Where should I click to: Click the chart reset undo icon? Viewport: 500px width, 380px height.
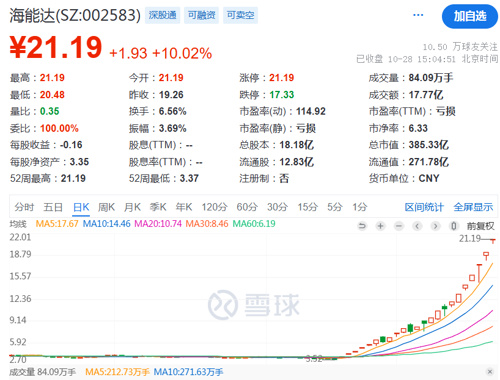click(x=362, y=226)
